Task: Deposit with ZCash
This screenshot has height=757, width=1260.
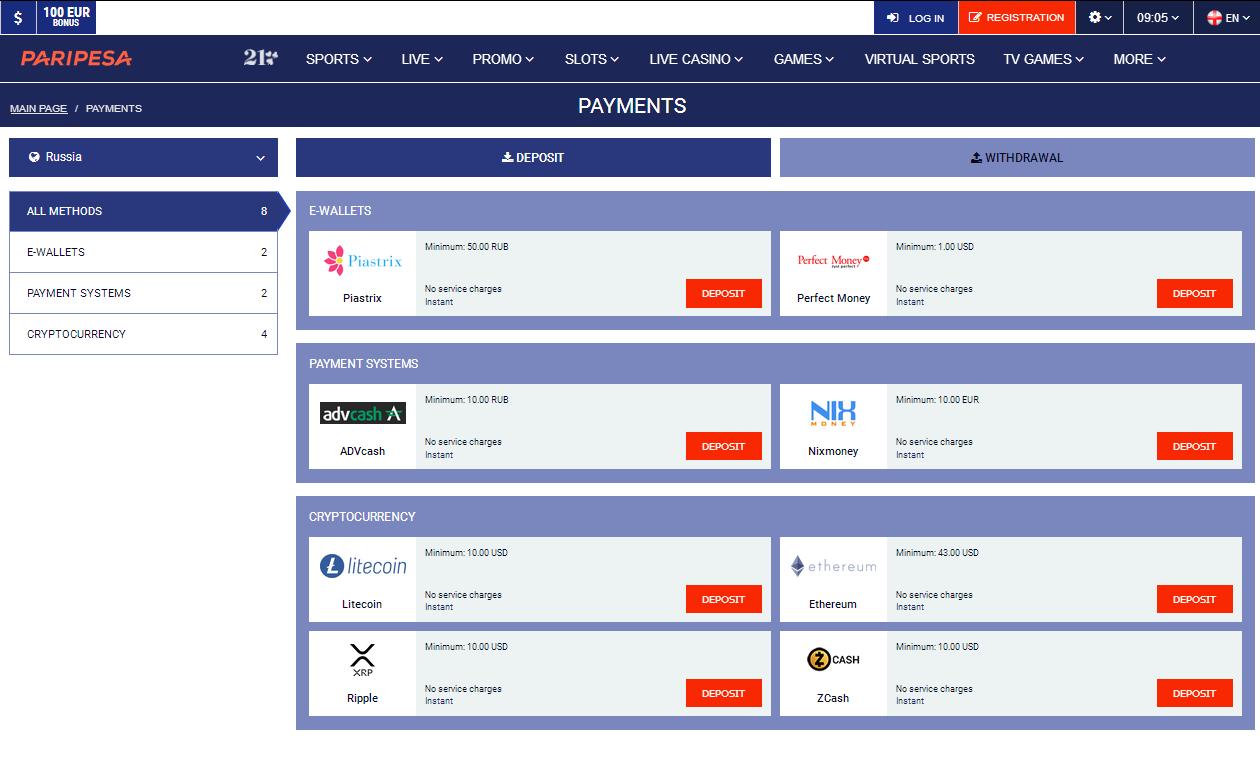Action: [x=1194, y=693]
